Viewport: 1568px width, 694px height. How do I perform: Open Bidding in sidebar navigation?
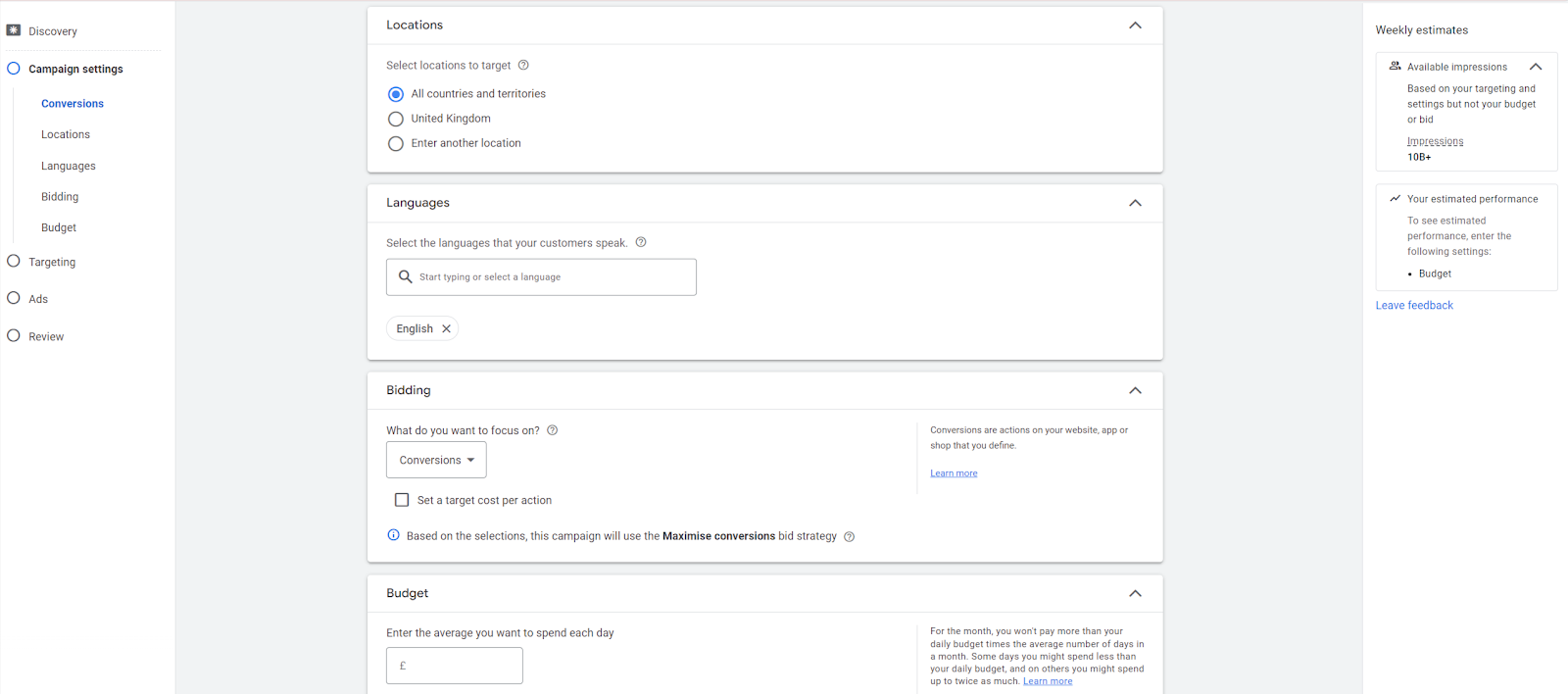(60, 197)
